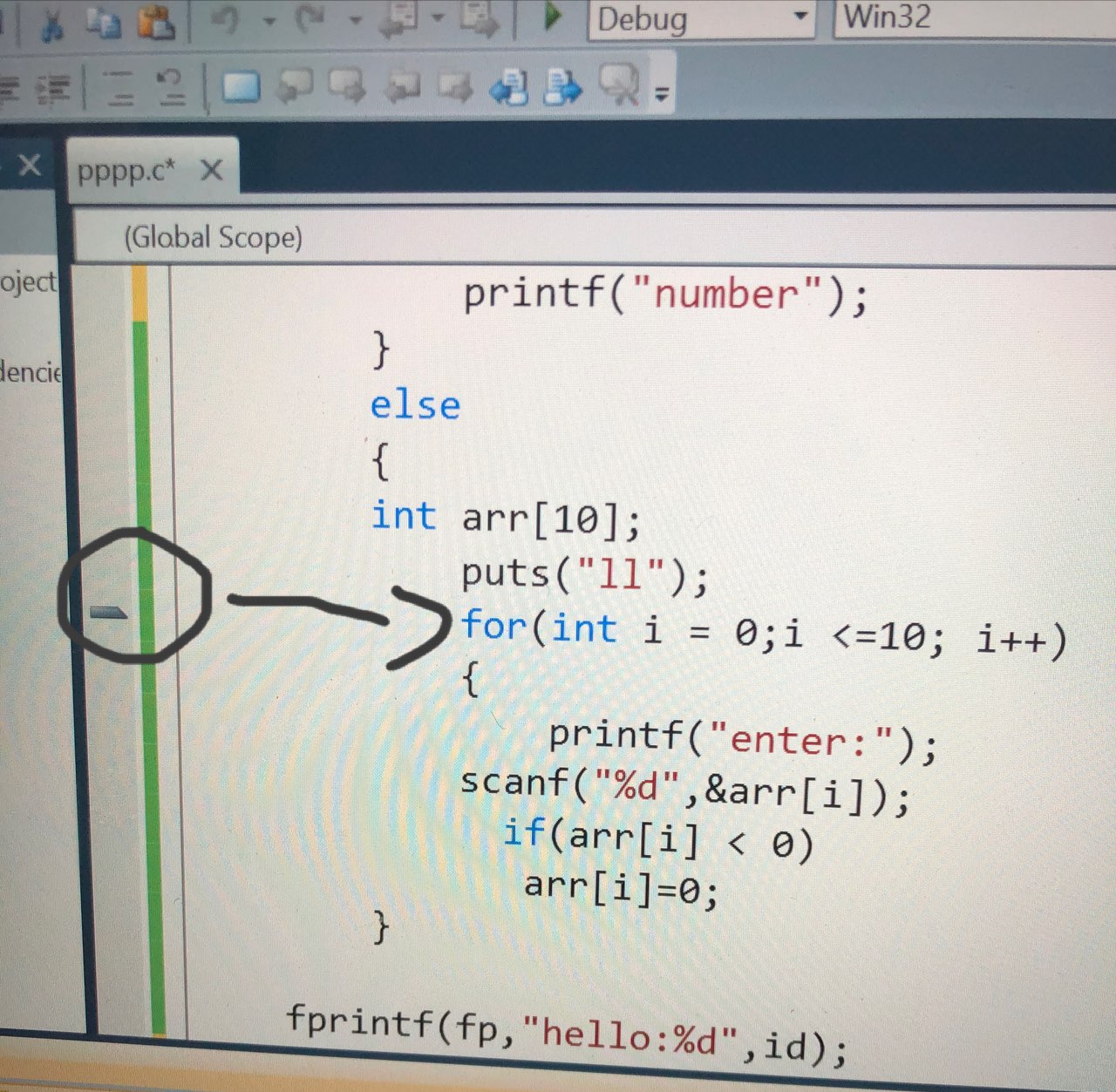Screen dimensions: 1116x1092
Task: Expand toolbar overflow options arrow
Action: coord(662,92)
